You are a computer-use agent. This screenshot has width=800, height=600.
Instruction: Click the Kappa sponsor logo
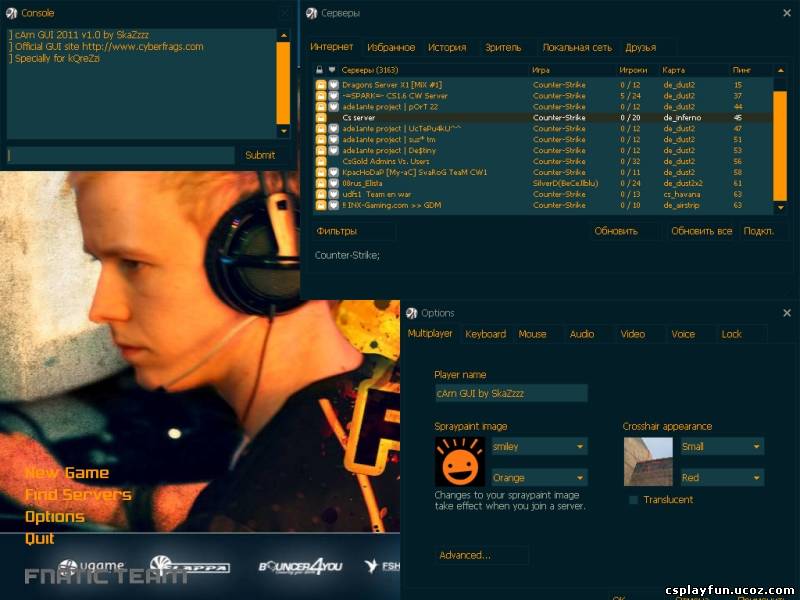pos(190,566)
